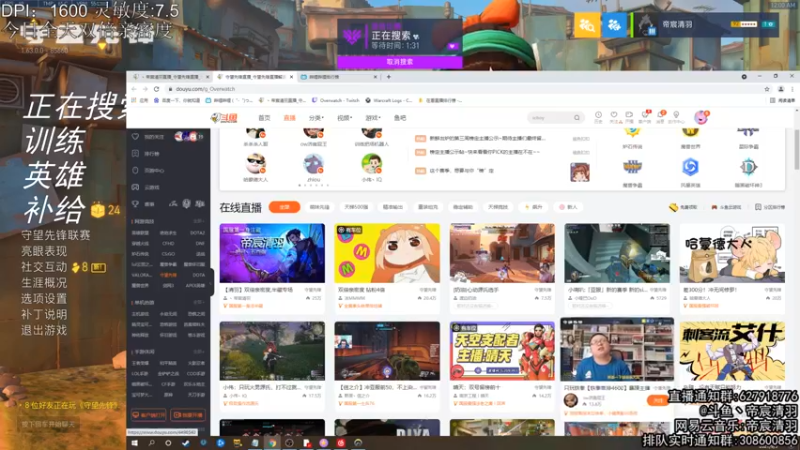Viewport: 800px width, 450px height.
Task: Cancel the match search with 取消搜索 button
Action: click(399, 62)
